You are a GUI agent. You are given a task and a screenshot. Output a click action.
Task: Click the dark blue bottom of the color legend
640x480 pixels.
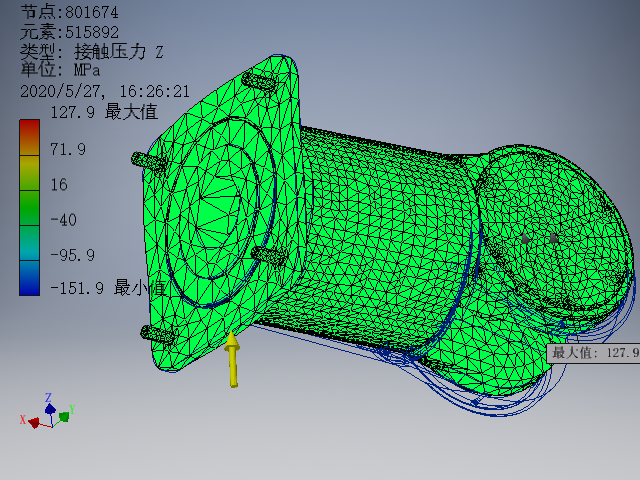click(x=29, y=278)
